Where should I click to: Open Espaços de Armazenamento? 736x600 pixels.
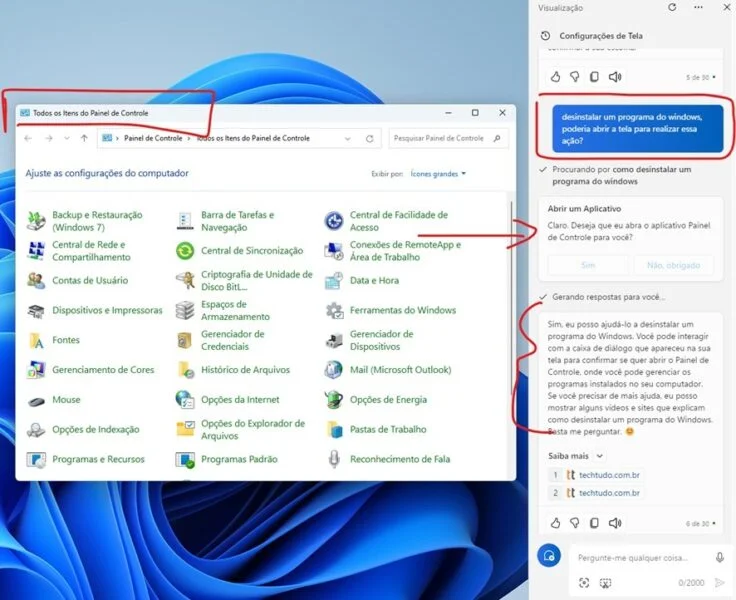coord(223,310)
